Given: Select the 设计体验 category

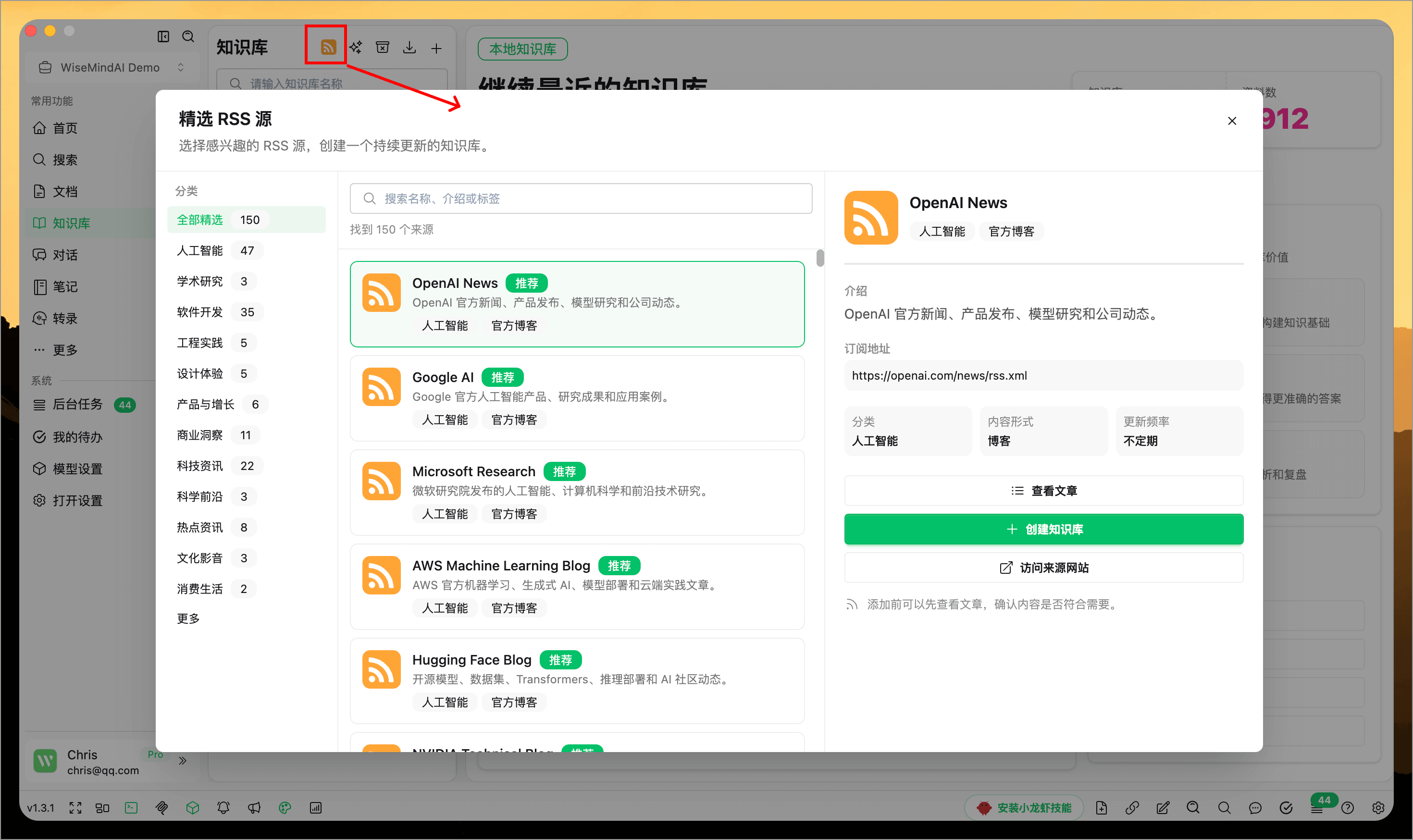Looking at the screenshot, I should (x=246, y=373).
